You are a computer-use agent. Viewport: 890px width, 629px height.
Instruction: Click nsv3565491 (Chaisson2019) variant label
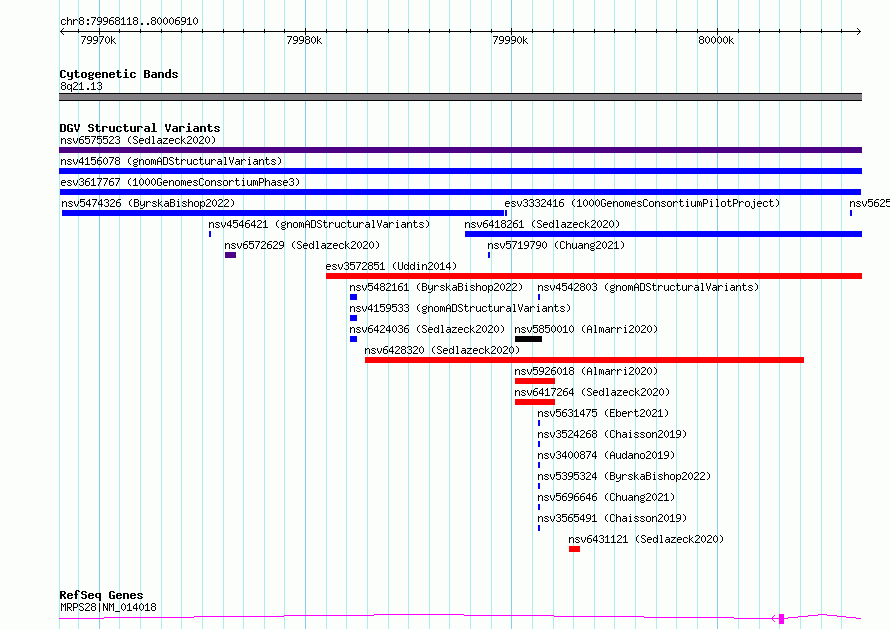[612, 518]
